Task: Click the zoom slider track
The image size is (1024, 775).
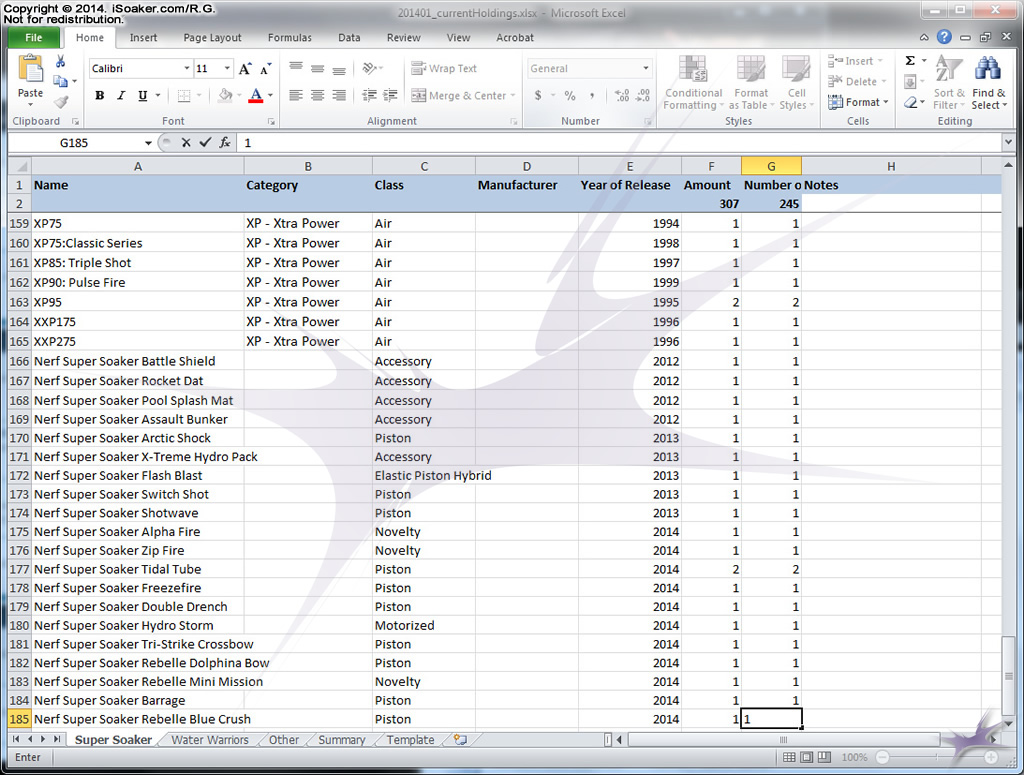Action: (936, 757)
